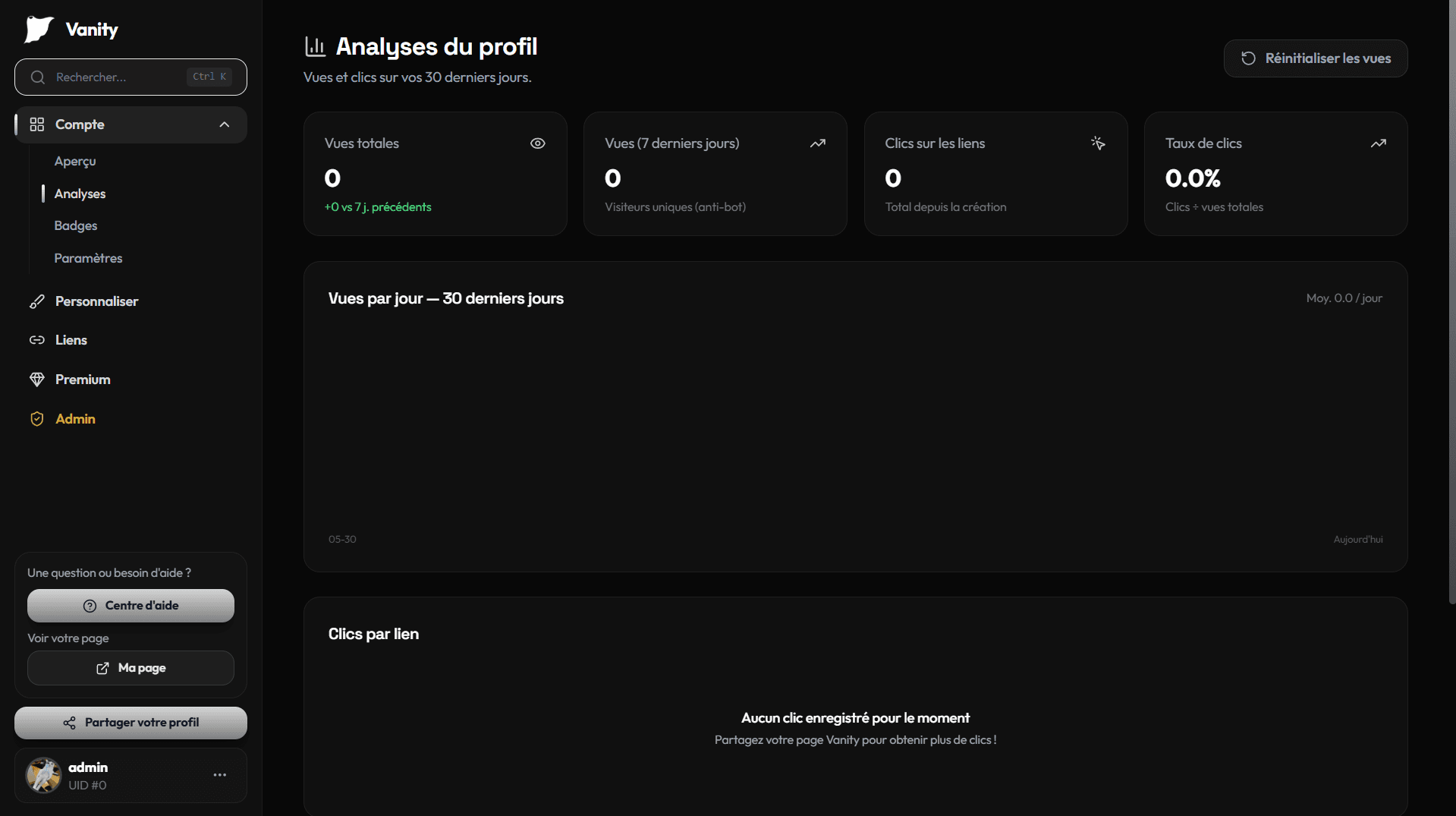1456x816 pixels.
Task: Click Réinitialiser les vues button
Action: coord(1316,58)
